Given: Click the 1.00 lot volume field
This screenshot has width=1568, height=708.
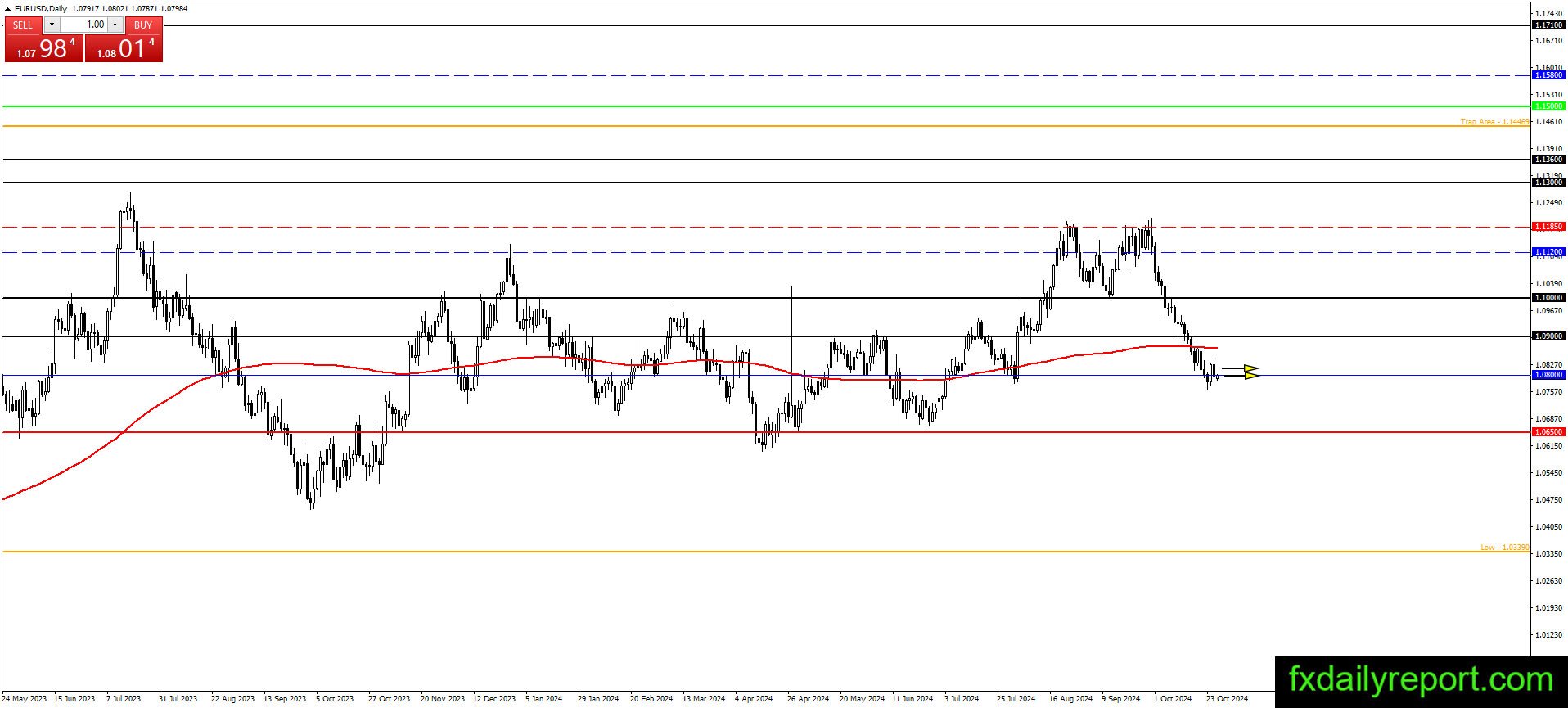Looking at the screenshot, I should (x=83, y=25).
